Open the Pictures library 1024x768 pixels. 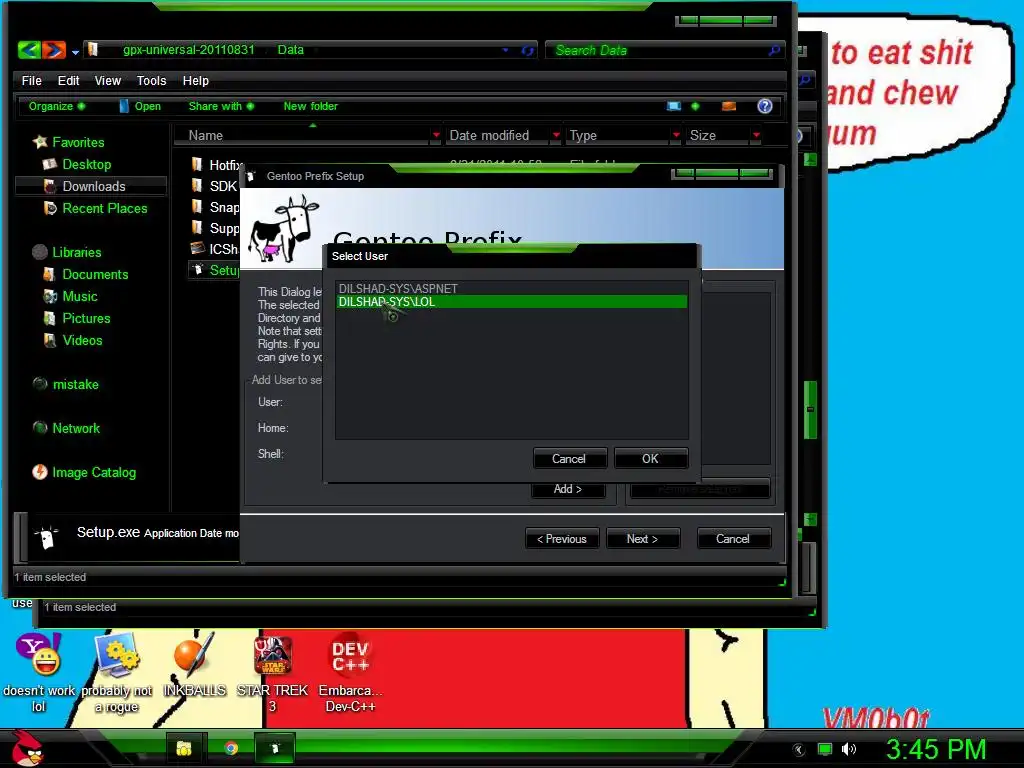[x=86, y=319]
